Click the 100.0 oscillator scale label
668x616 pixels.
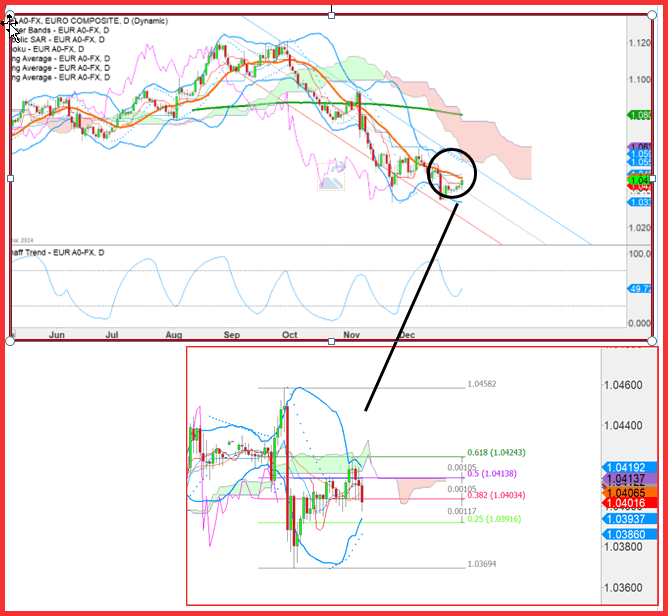640,254
